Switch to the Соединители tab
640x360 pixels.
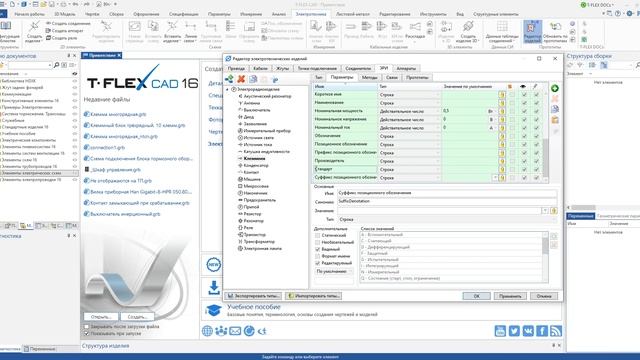[358, 69]
